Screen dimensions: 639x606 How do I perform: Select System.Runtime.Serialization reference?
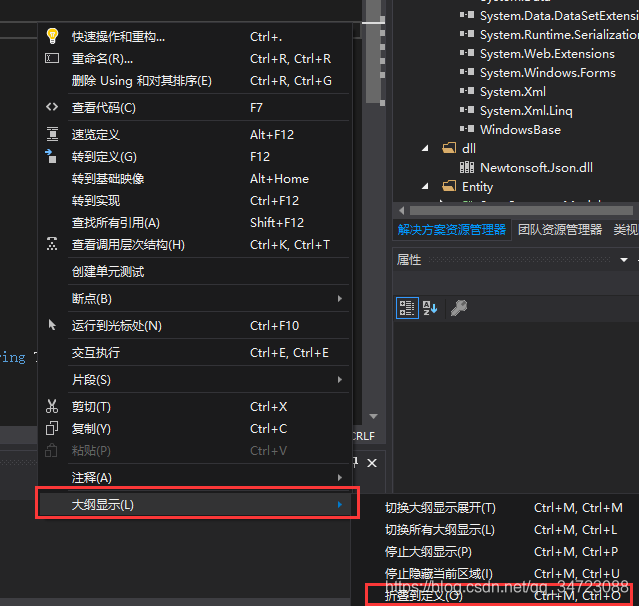pos(559,35)
